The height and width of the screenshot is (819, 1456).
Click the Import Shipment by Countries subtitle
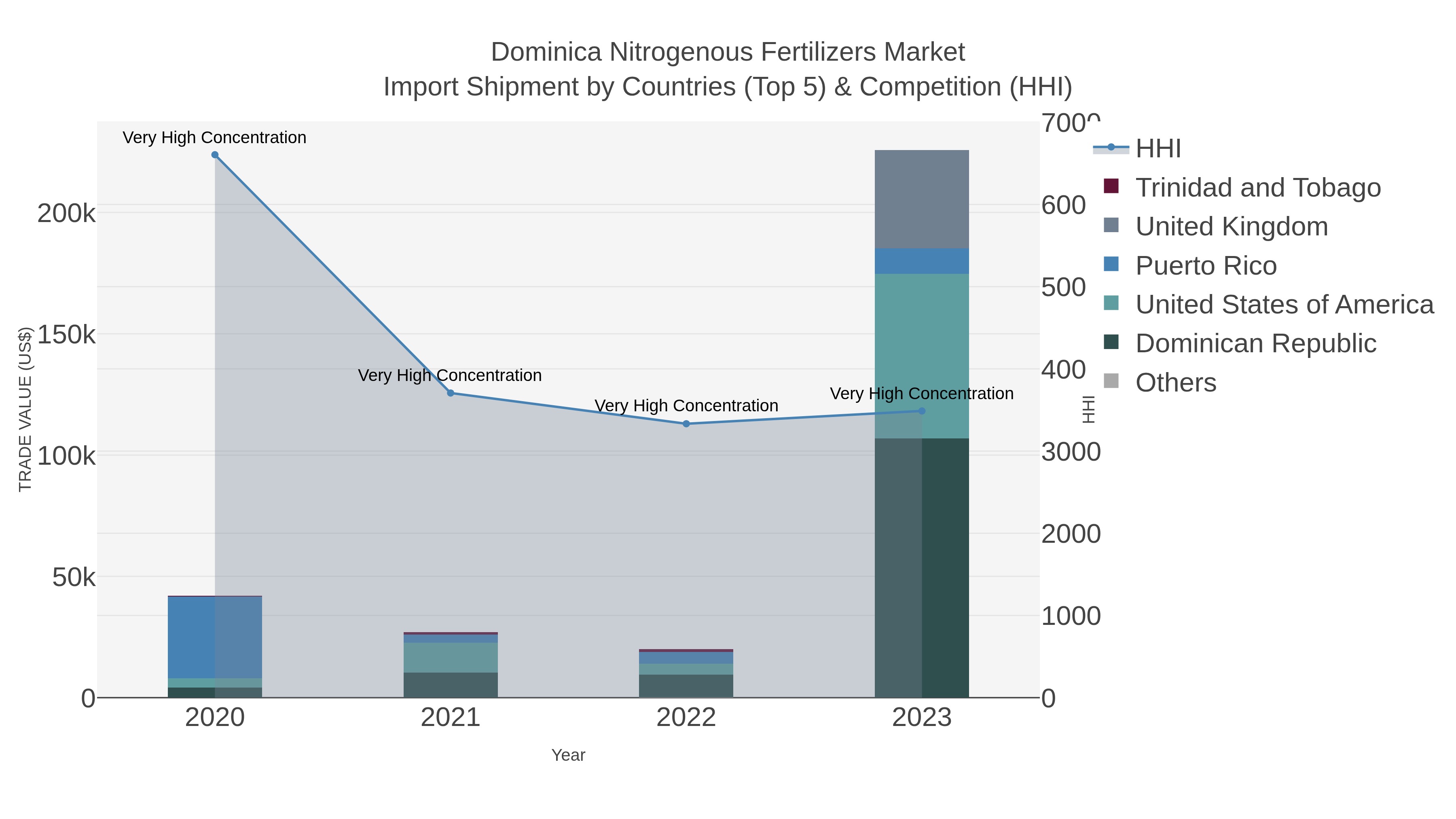click(728, 87)
